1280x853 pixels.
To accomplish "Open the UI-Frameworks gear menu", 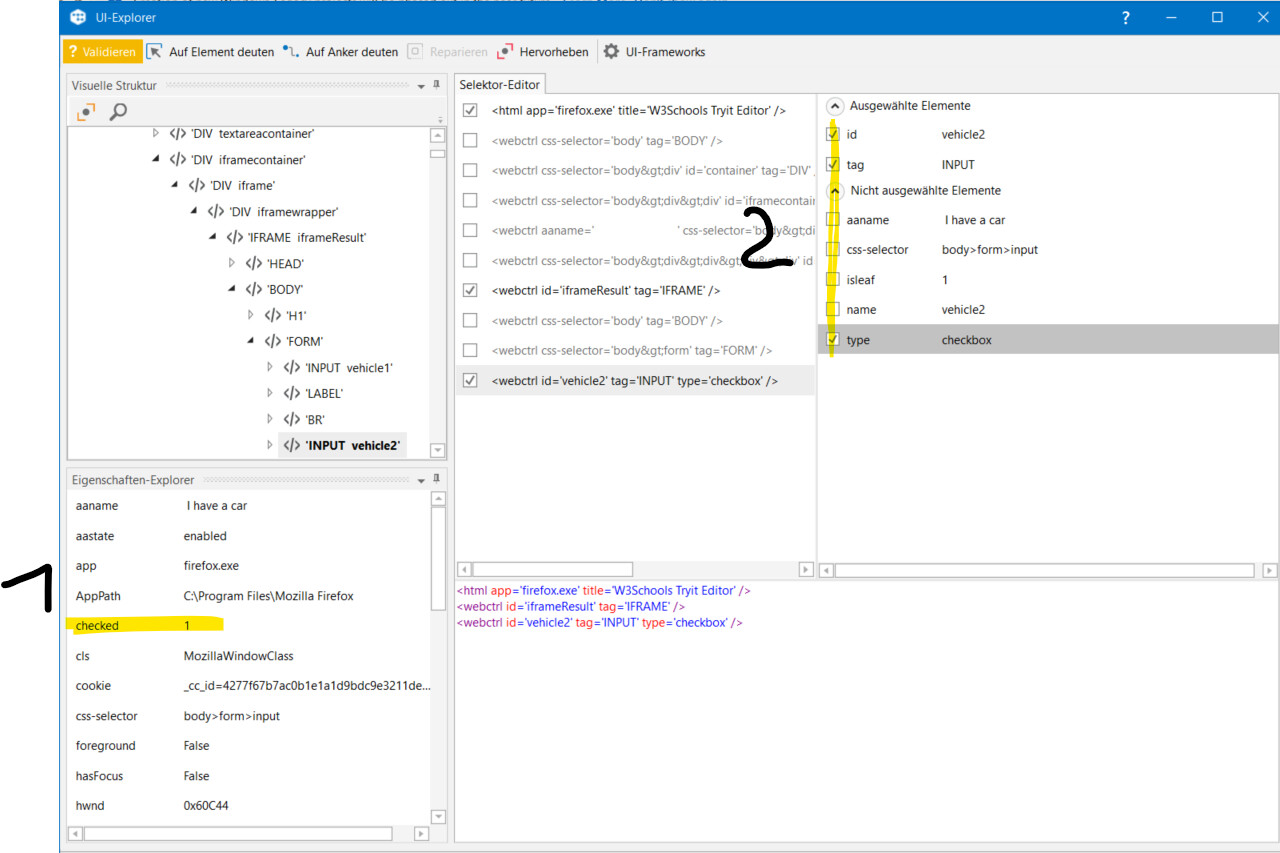I will 654,52.
